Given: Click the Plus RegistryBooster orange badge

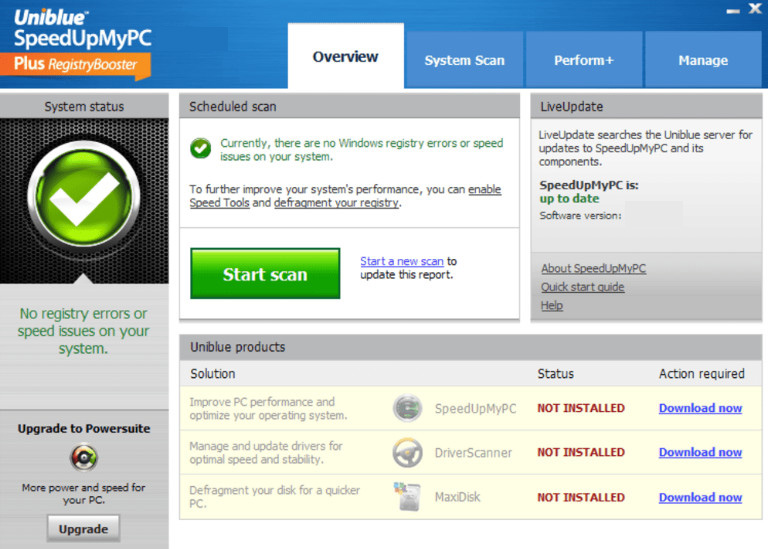Looking at the screenshot, I should [x=75, y=65].
